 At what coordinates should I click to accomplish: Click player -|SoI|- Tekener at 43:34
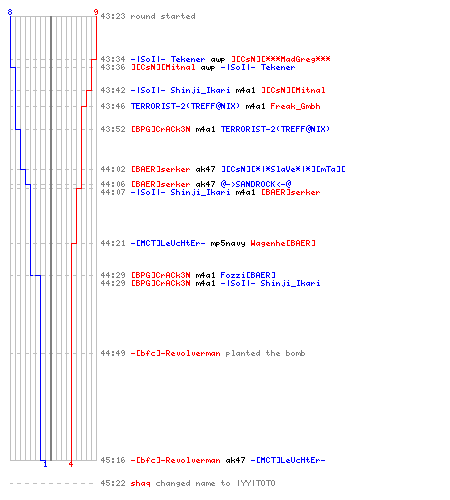click(168, 59)
